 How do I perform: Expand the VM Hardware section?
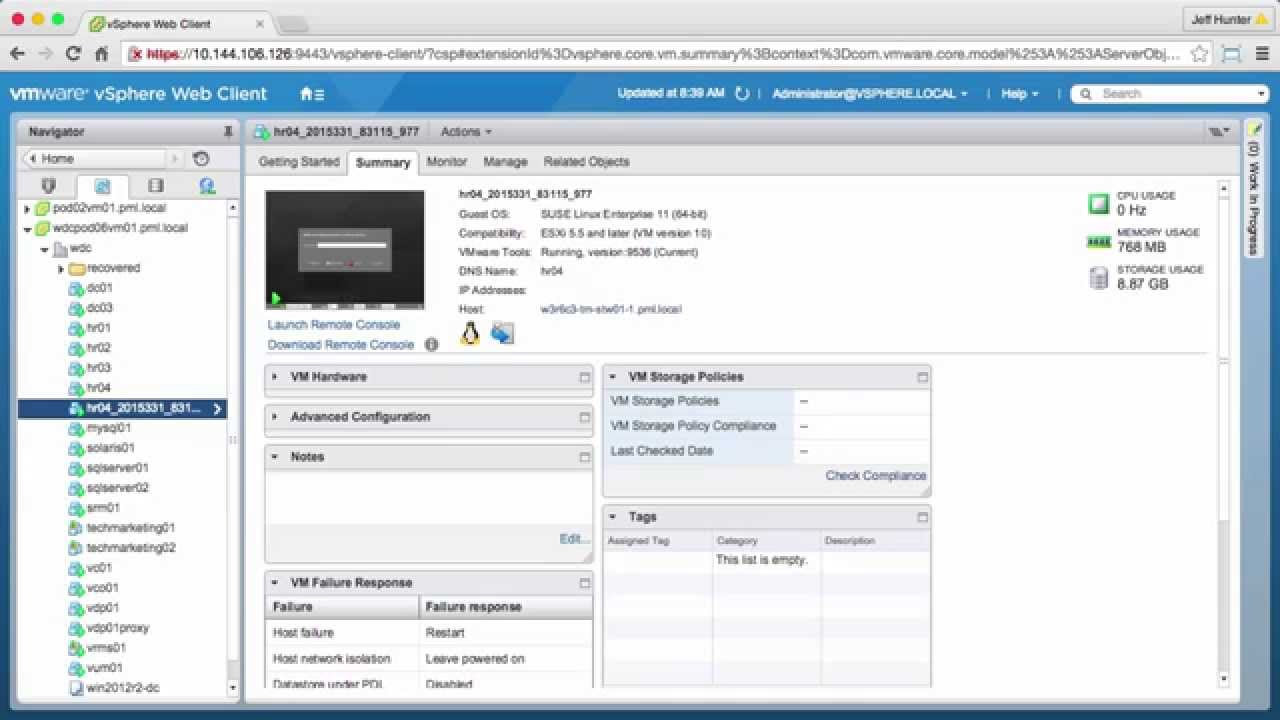(275, 377)
